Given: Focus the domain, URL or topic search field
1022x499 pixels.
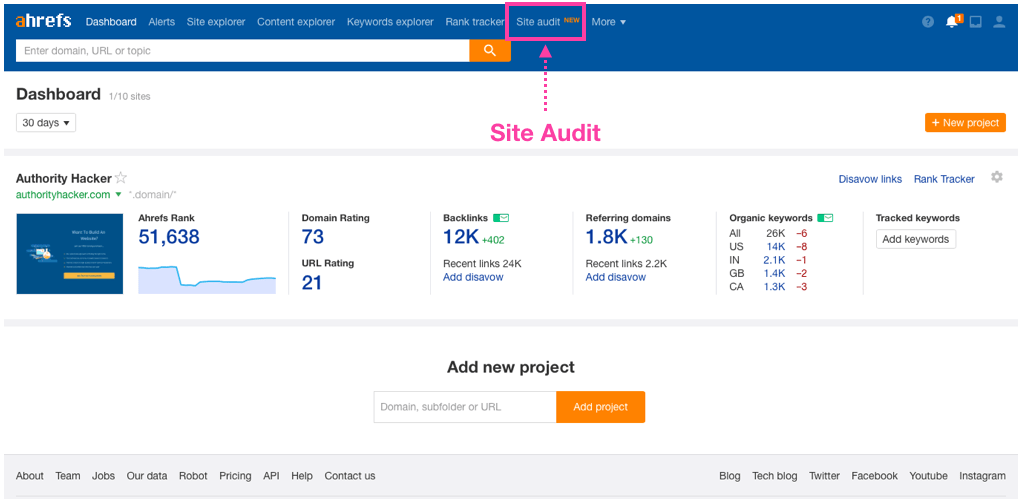Looking at the screenshot, I should 242,50.
